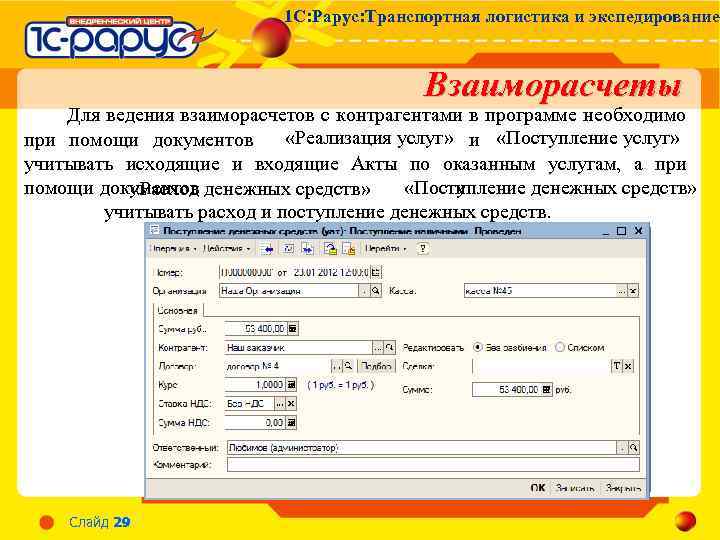Click the exchange rate text "1 руб. = 1 руб."
Viewport: 720px width, 540px height.
click(x=341, y=385)
